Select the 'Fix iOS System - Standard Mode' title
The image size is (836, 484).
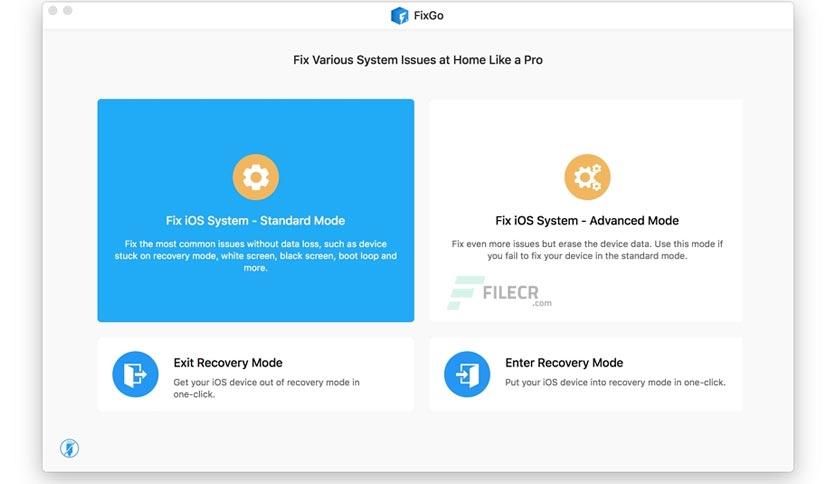tap(255, 221)
